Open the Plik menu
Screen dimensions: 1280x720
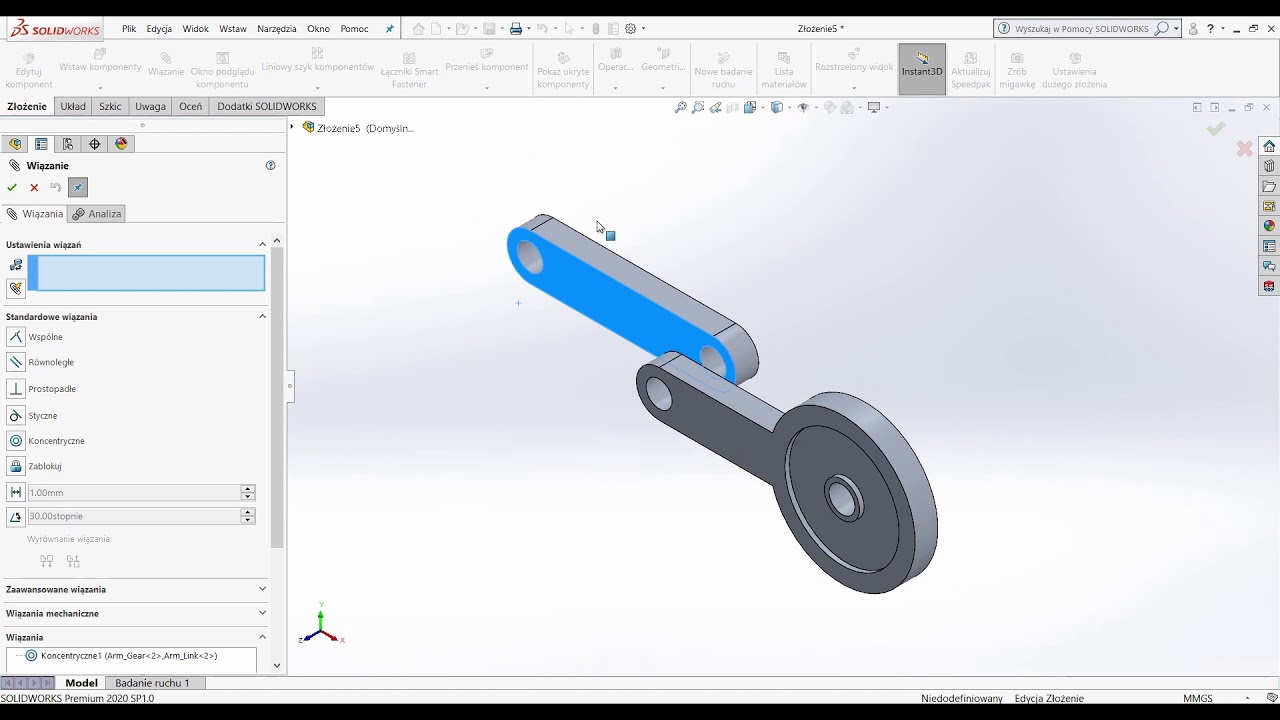129,29
